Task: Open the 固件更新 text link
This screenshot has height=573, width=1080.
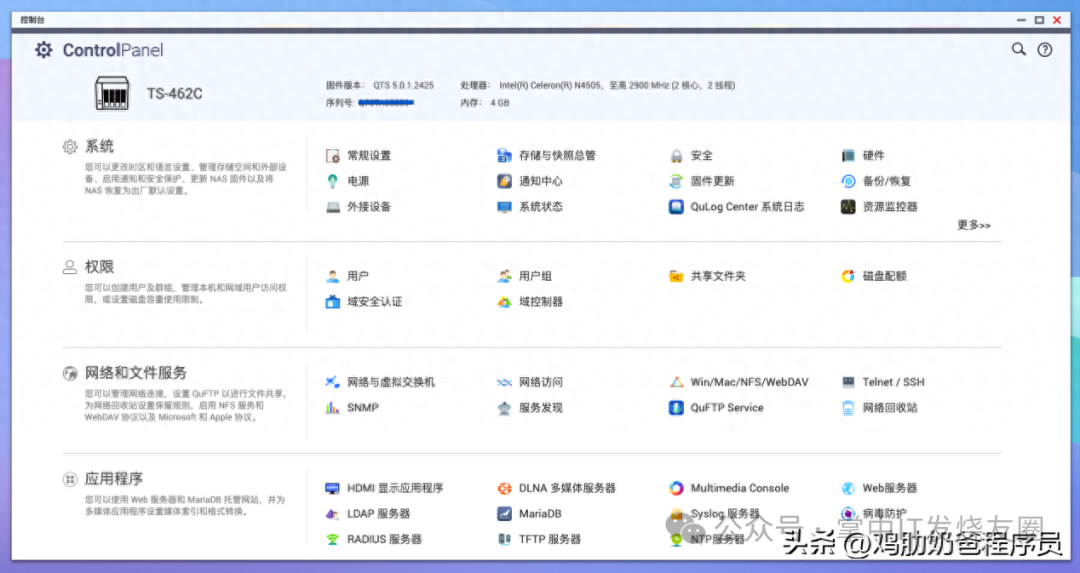Action: coord(712,181)
